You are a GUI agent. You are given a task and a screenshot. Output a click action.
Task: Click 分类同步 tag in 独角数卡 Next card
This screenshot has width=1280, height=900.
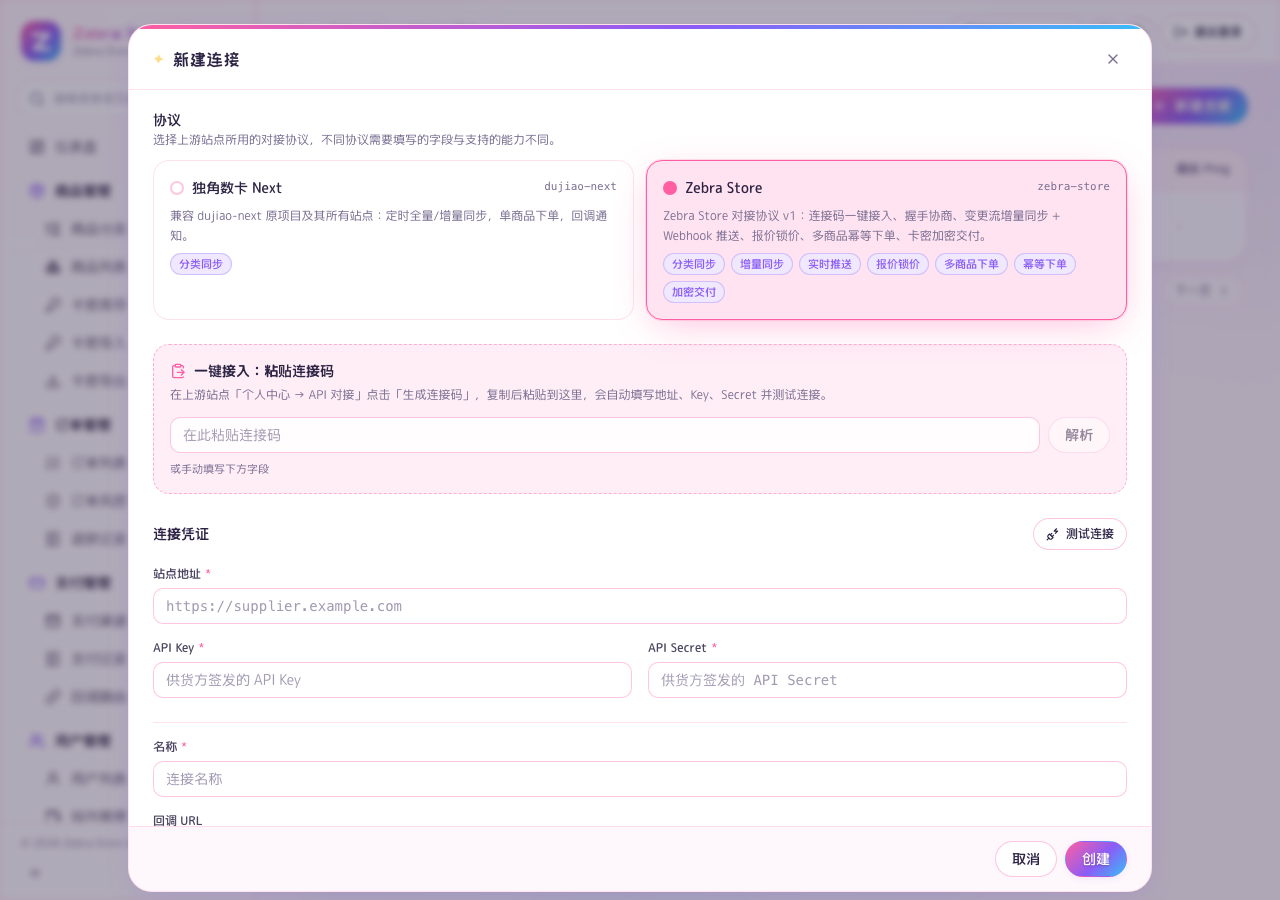pos(201,264)
